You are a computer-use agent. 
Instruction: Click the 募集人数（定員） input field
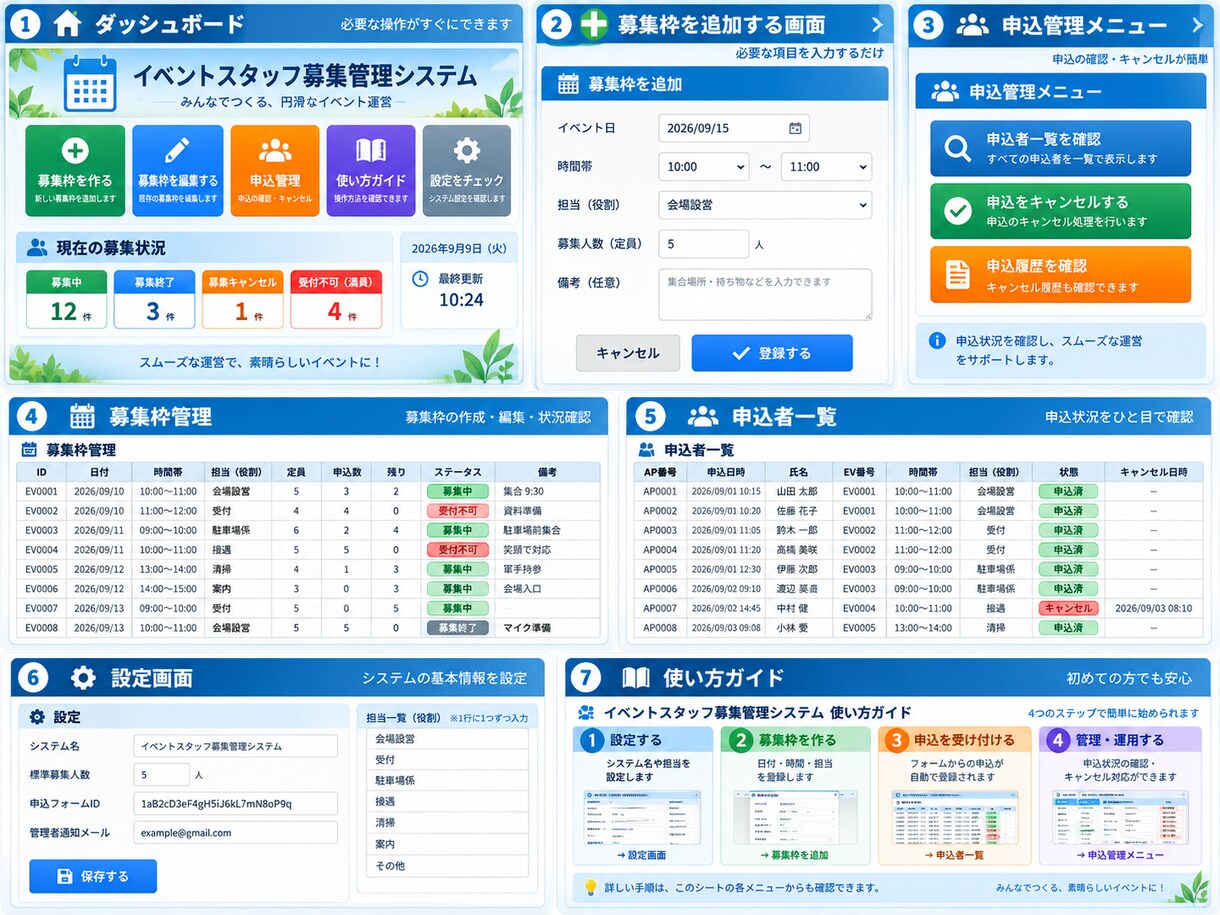[x=704, y=244]
